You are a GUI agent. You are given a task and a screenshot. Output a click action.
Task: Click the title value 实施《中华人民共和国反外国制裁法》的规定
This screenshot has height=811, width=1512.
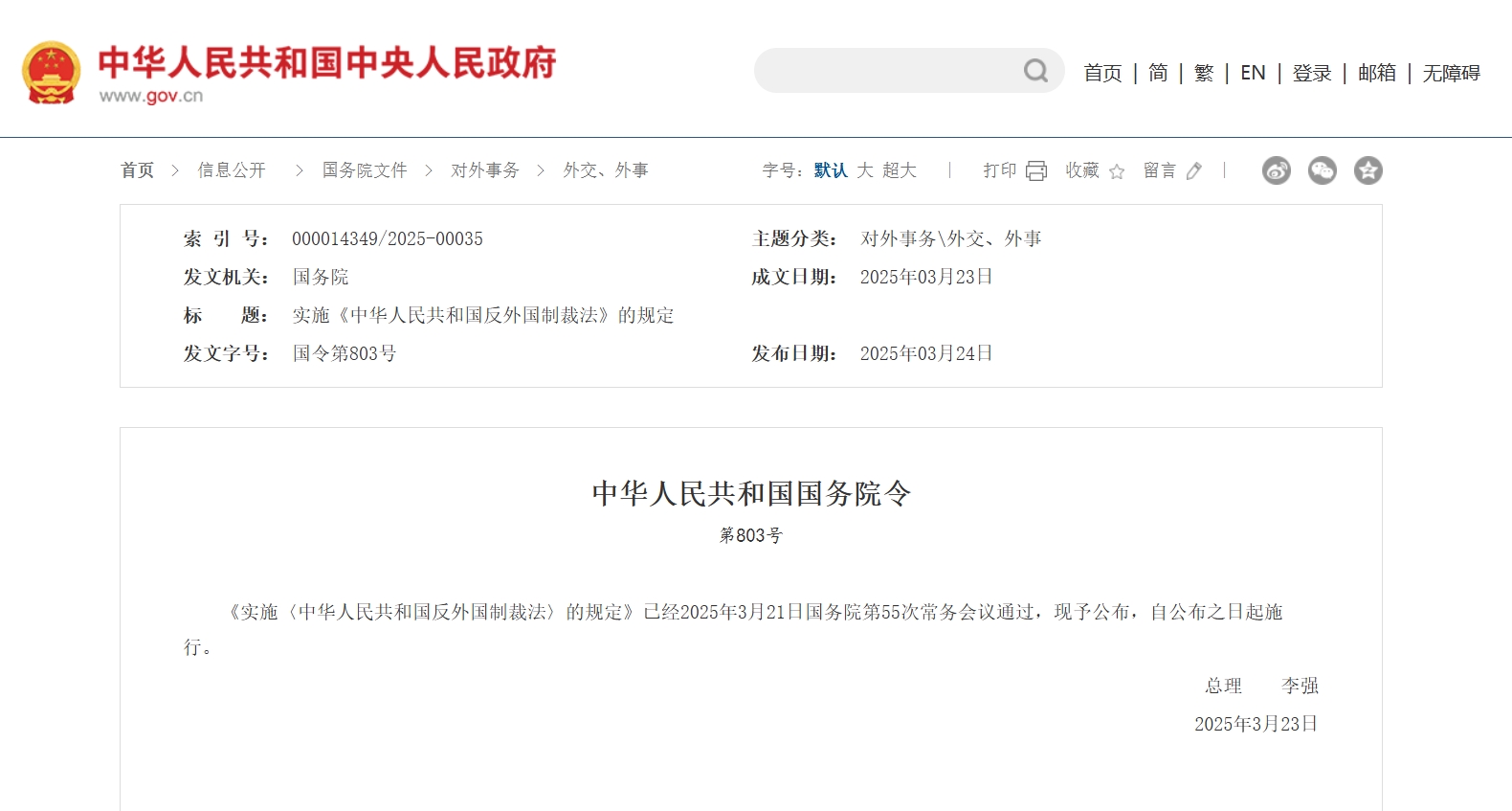coord(483,315)
